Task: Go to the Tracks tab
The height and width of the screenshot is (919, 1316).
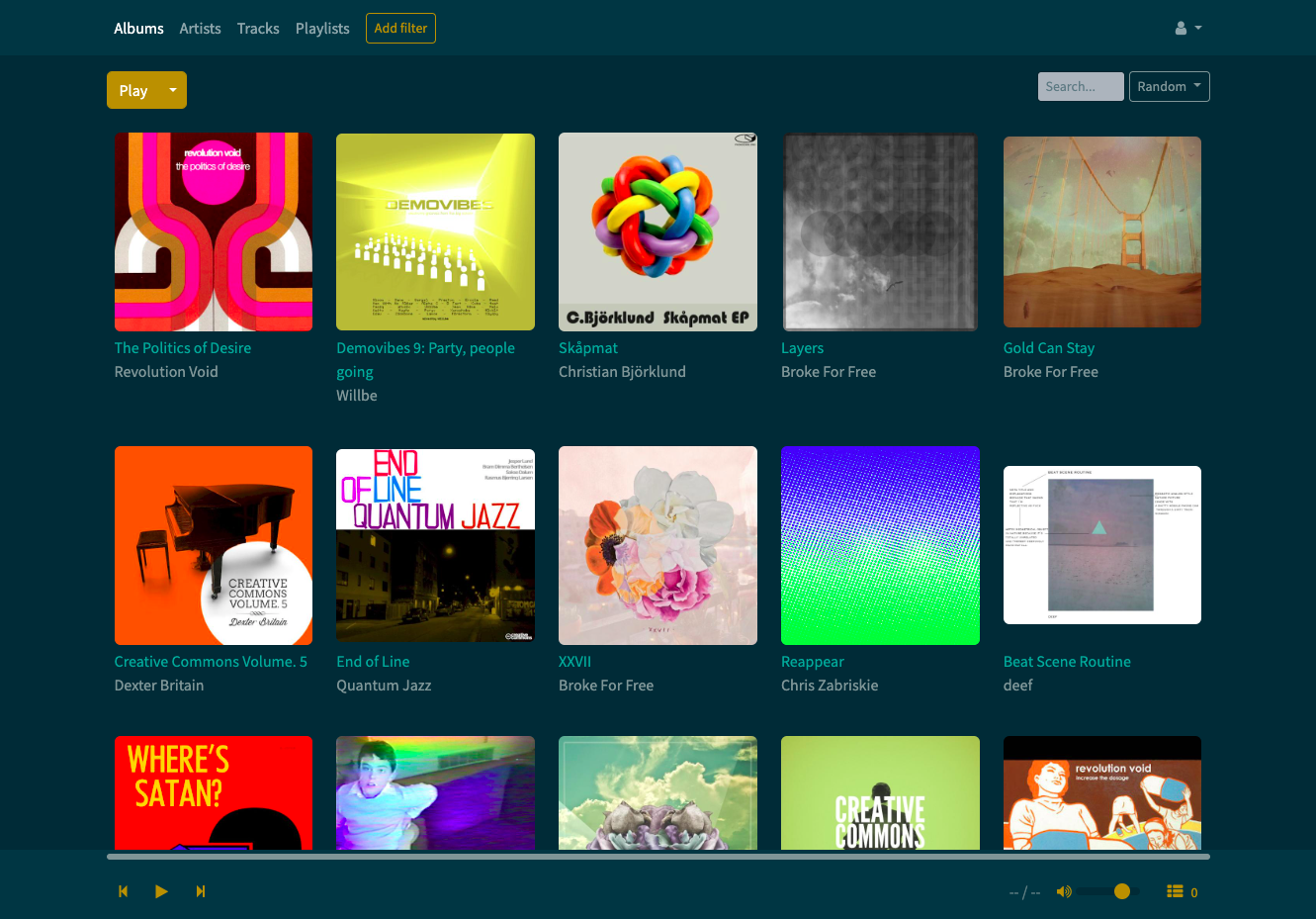Action: (258, 29)
